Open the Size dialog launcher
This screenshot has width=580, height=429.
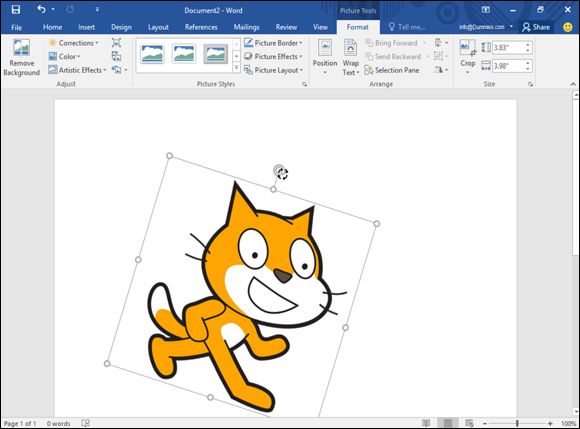pos(530,84)
